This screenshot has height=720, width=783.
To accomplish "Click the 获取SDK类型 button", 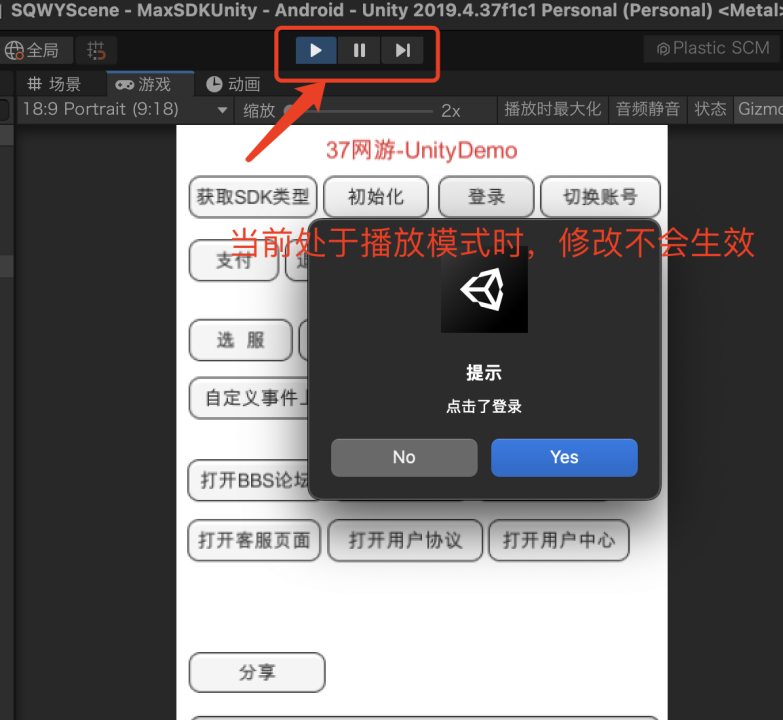I will pyautogui.click(x=253, y=197).
